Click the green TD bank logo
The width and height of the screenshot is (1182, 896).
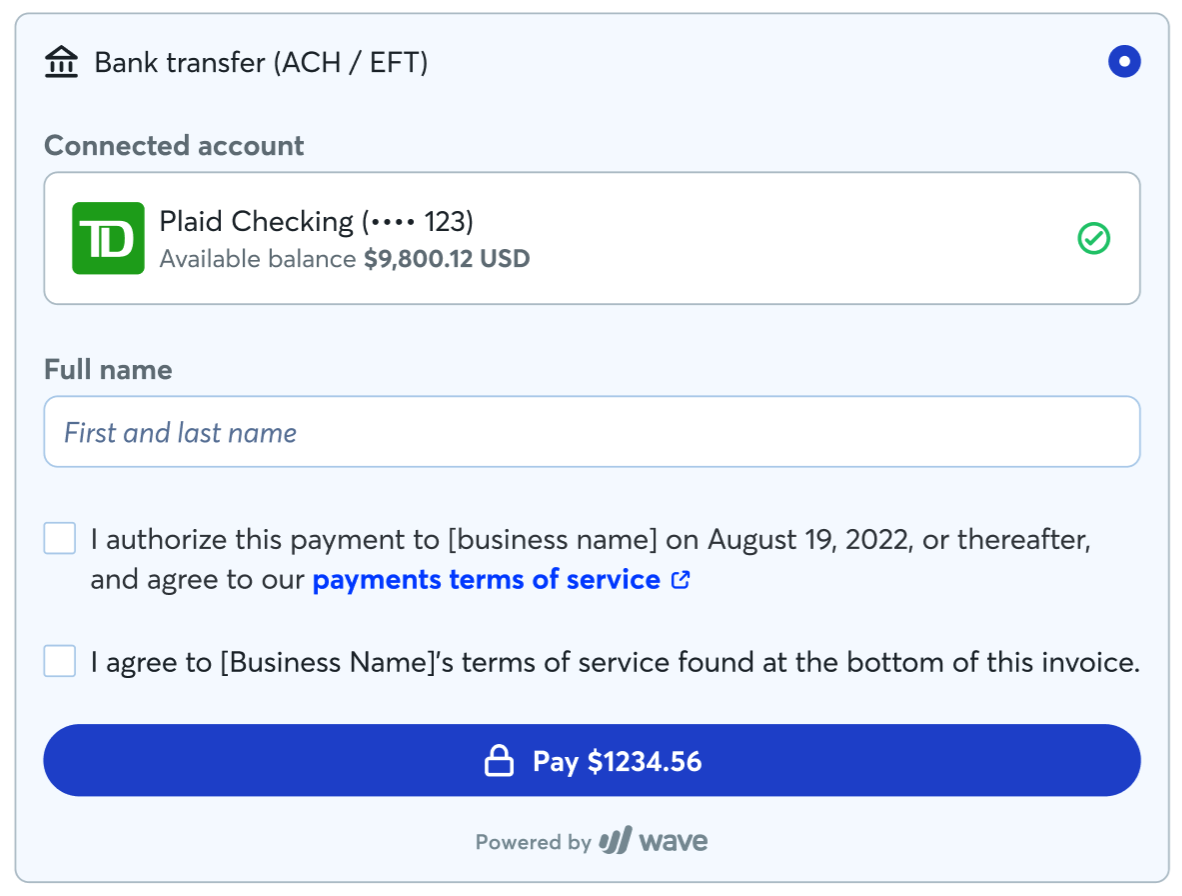(108, 238)
